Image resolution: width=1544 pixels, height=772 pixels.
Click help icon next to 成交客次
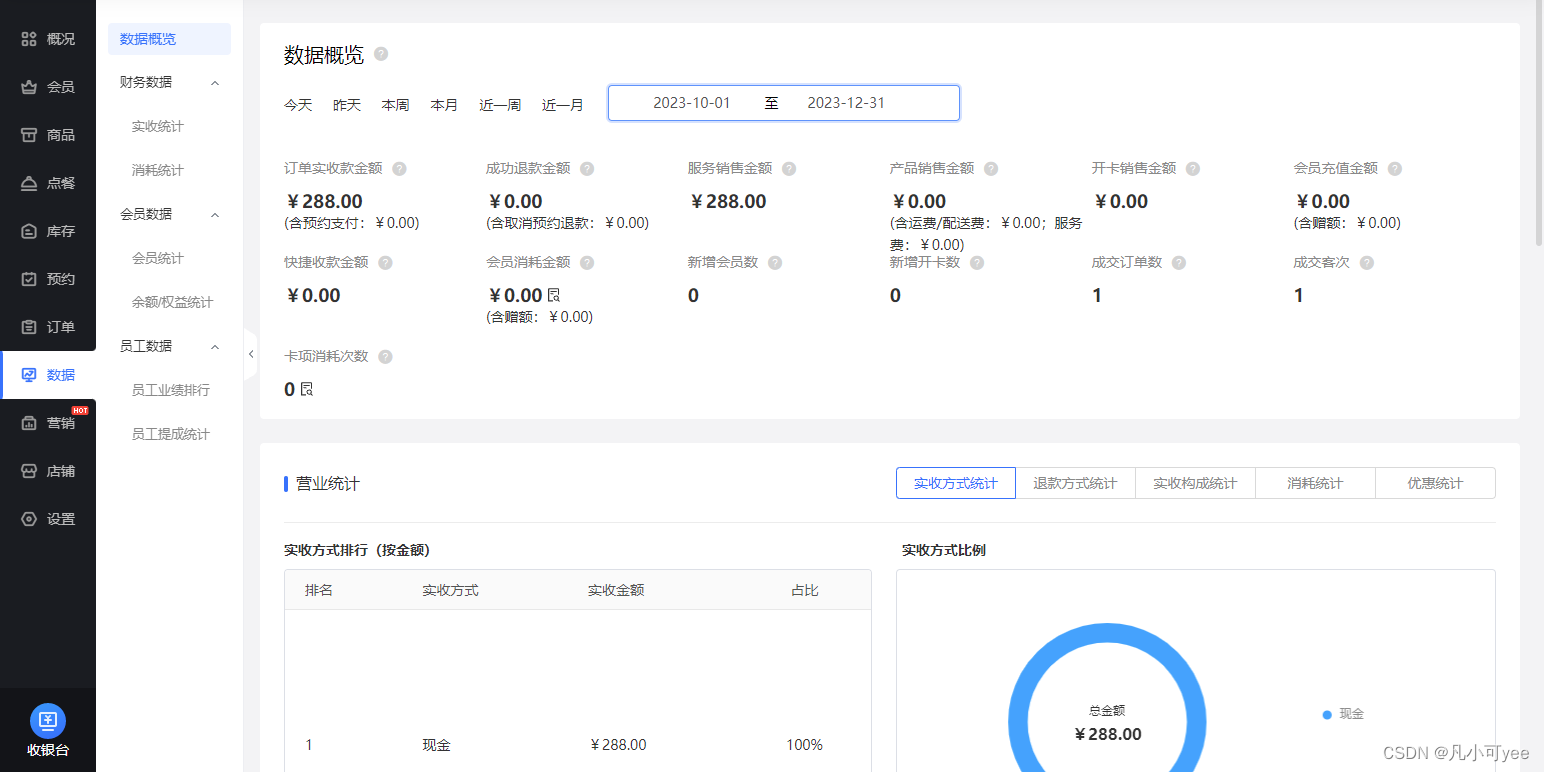1367,263
